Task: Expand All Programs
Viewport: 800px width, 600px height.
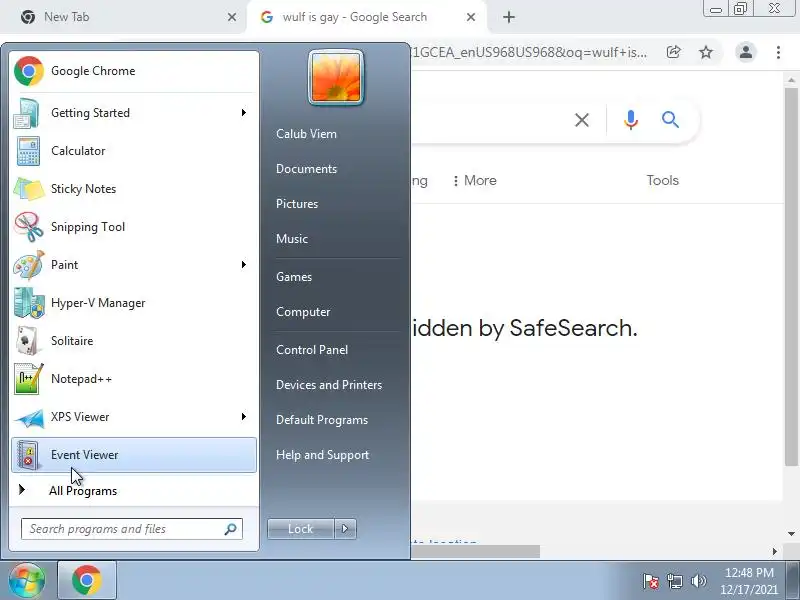Action: [134, 491]
